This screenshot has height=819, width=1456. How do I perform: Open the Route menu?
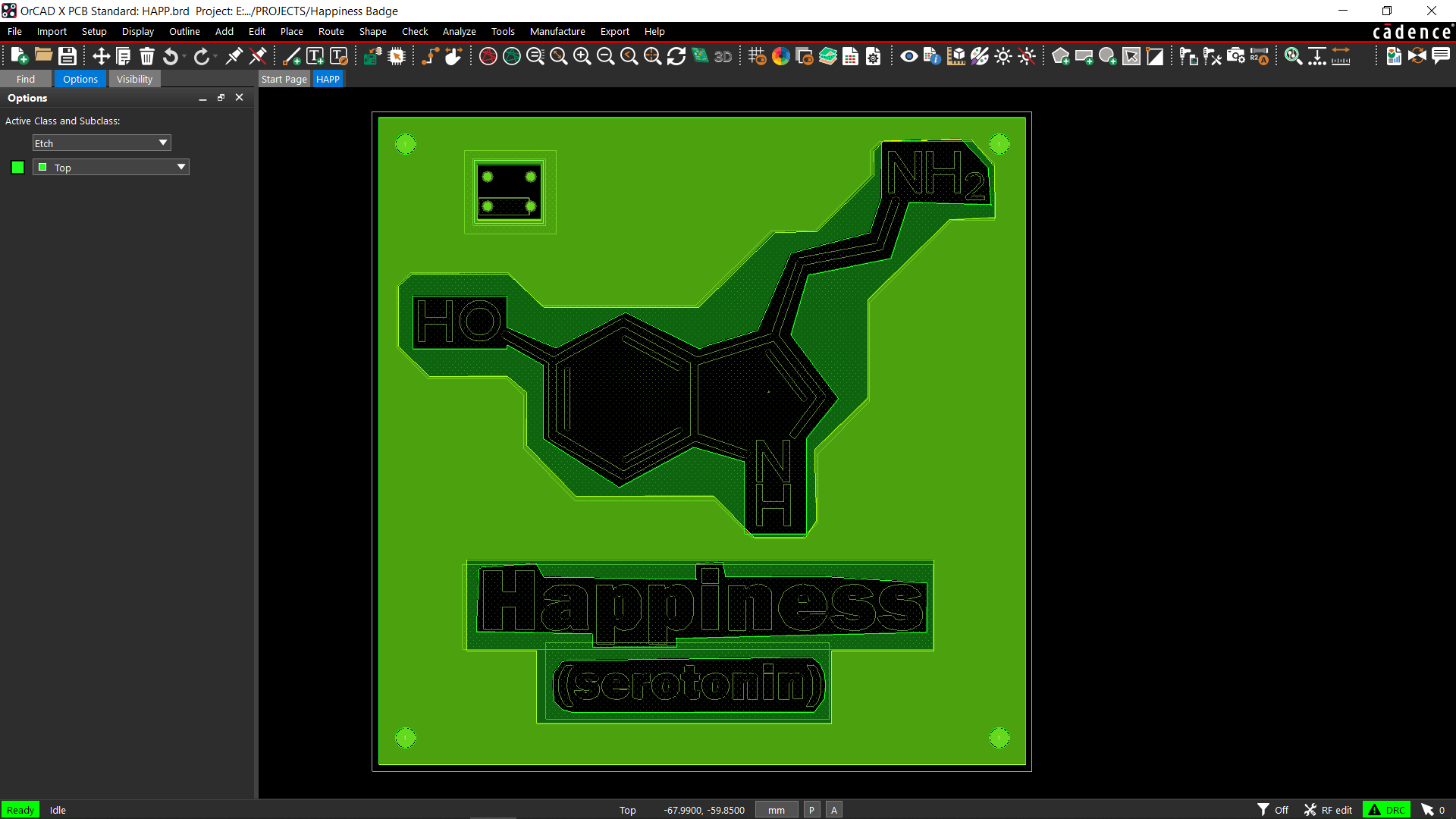click(x=331, y=31)
